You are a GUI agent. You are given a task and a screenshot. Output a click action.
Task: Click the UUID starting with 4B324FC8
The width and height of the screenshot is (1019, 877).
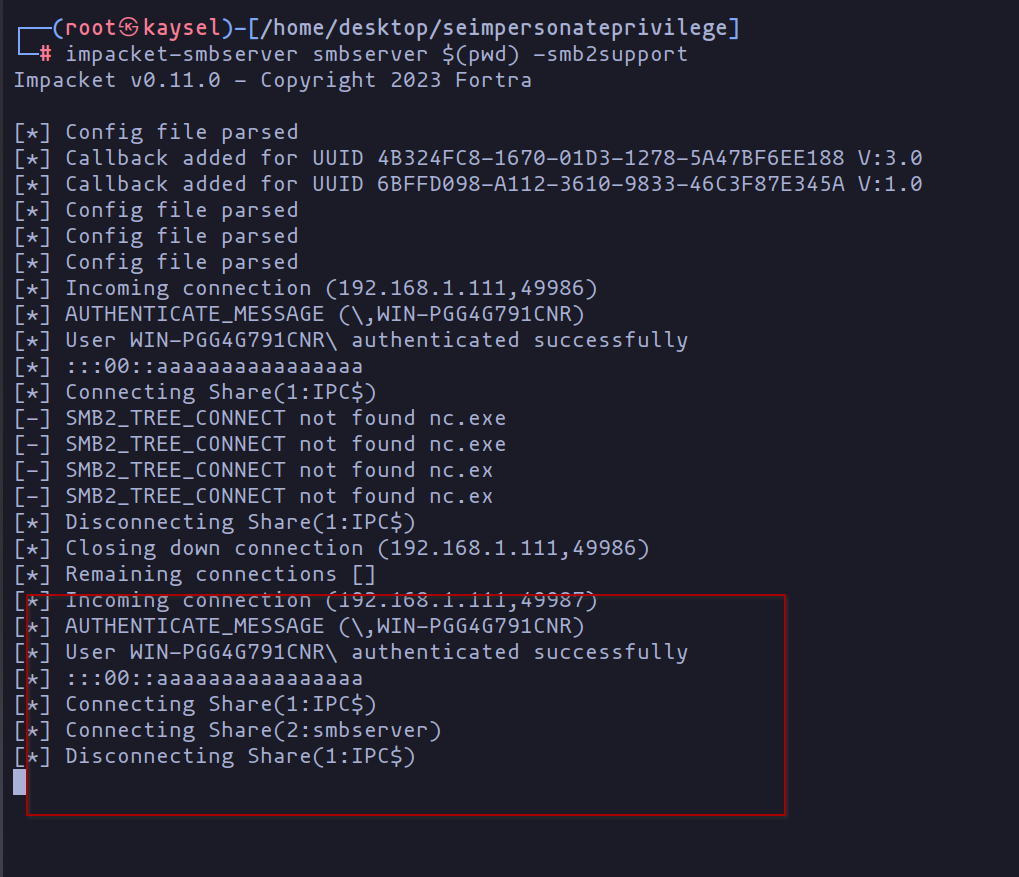click(612, 158)
